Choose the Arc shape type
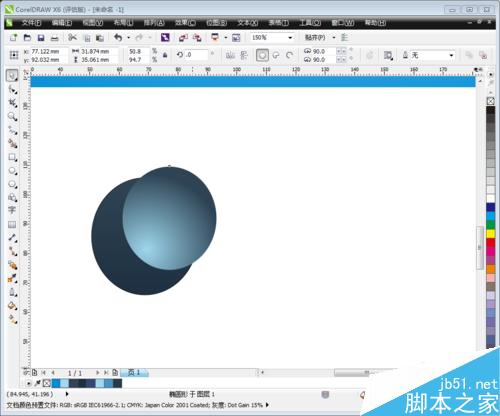 (x=289, y=55)
